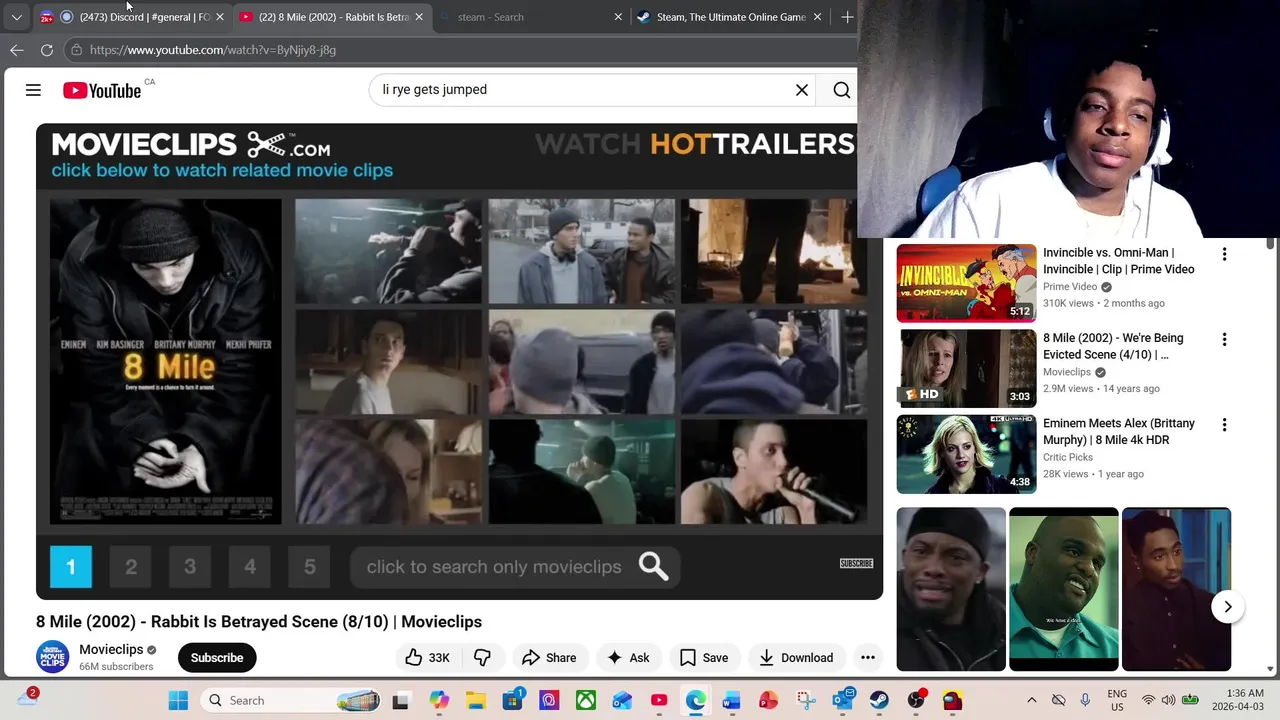Open the weather widget with notification badge

tap(28, 698)
